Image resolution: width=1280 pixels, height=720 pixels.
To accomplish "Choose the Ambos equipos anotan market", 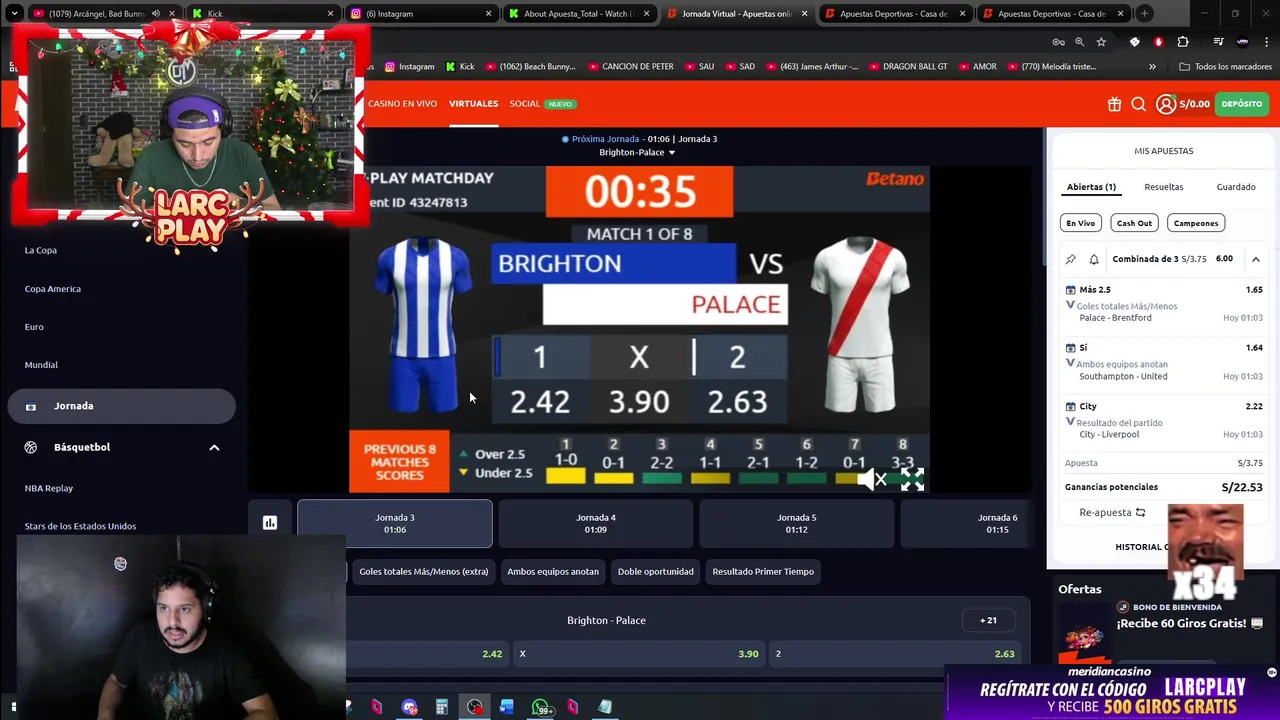I will point(553,572).
